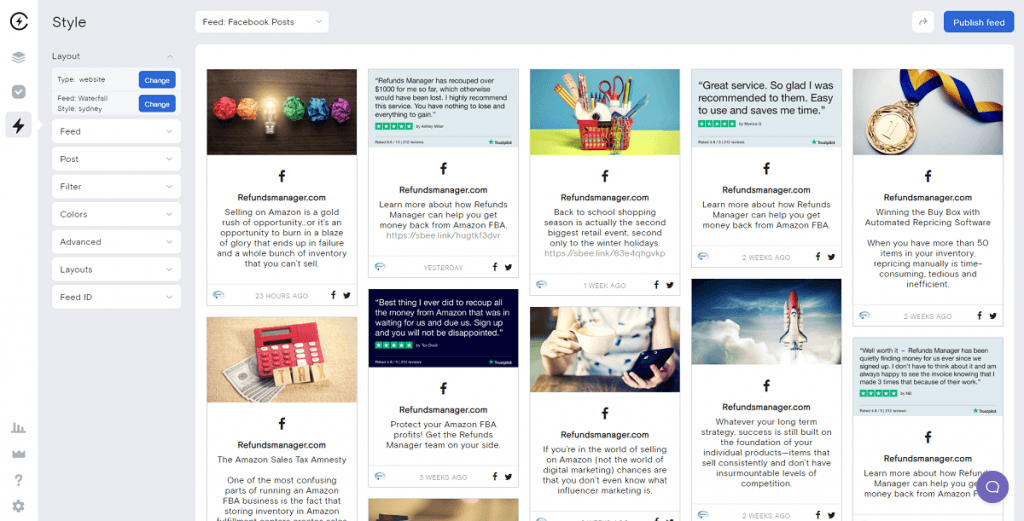Click the rocket launch image
Screen dimensions: 1024x521
click(x=767, y=322)
